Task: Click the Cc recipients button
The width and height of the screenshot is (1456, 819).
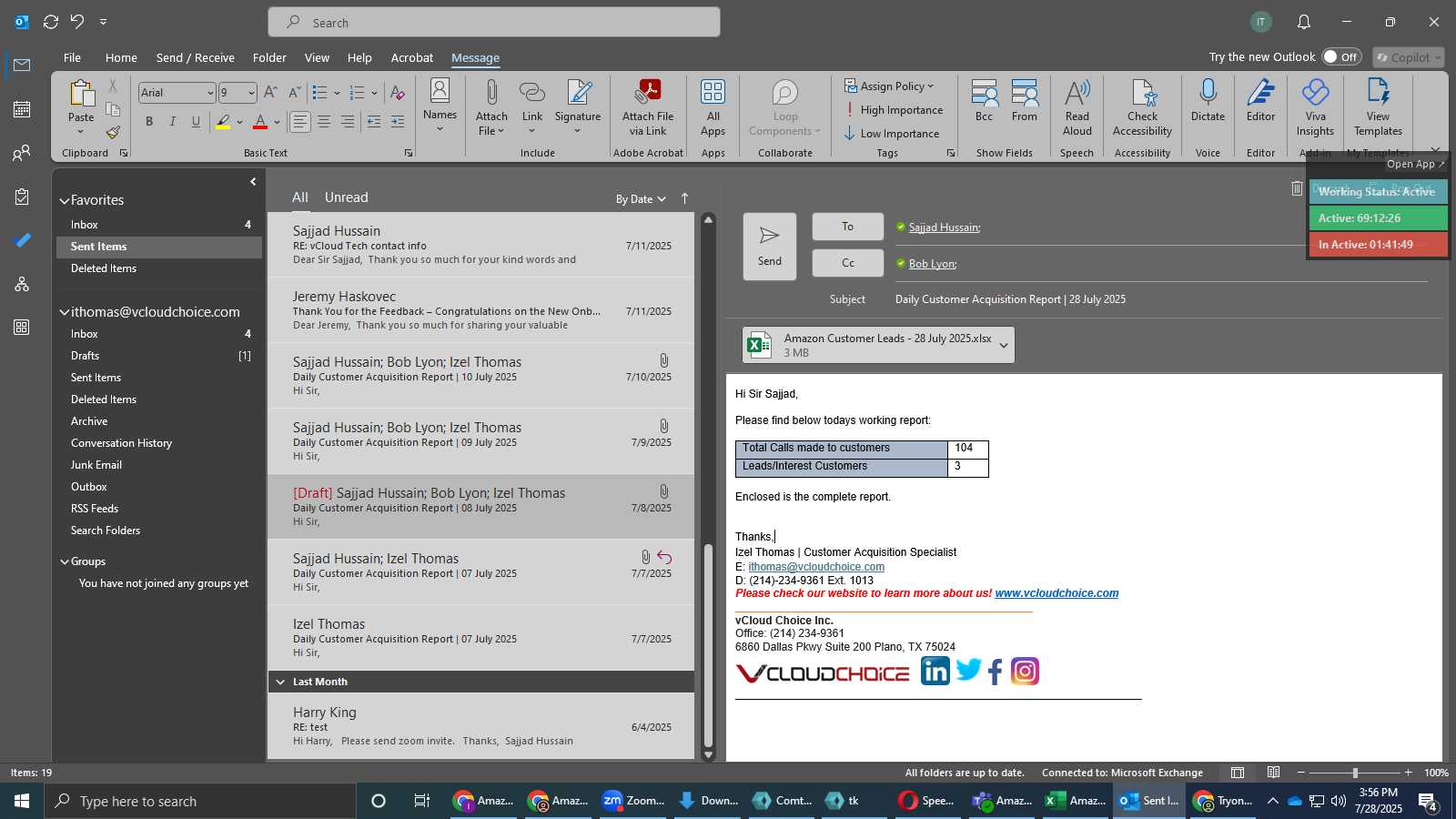Action: pyautogui.click(x=848, y=263)
